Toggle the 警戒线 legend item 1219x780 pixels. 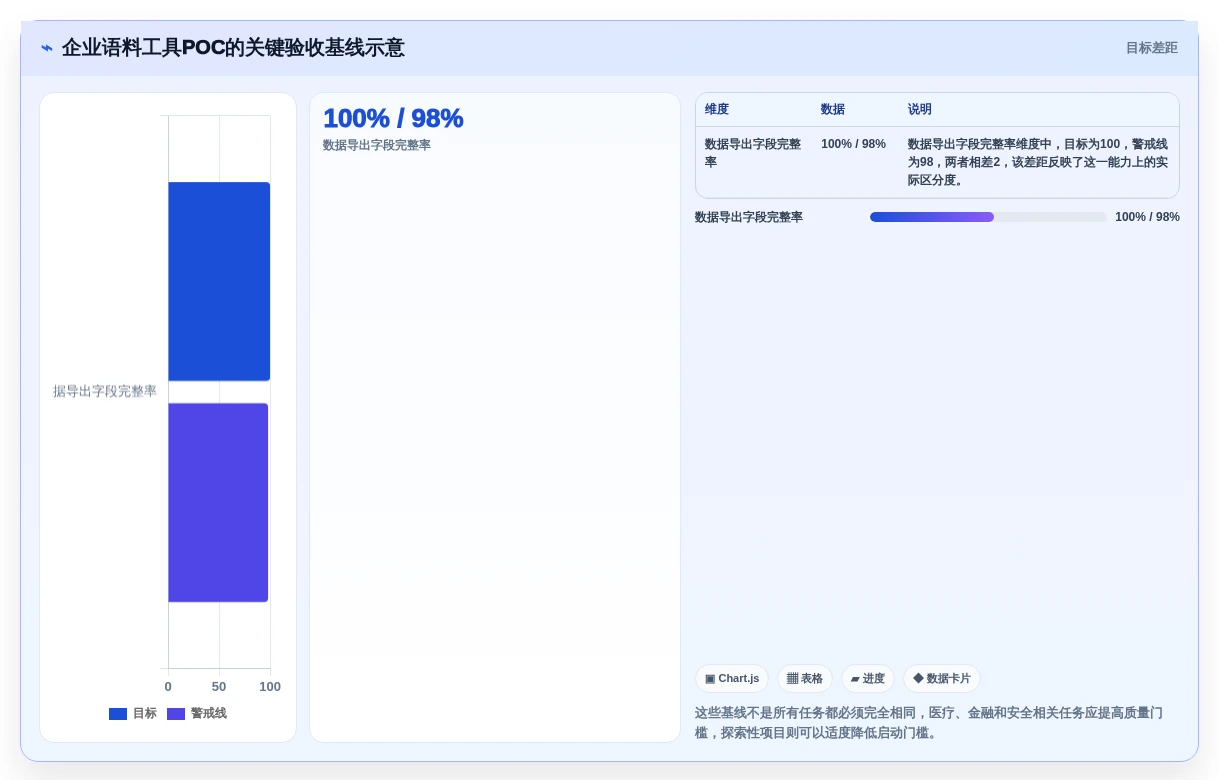(197, 713)
